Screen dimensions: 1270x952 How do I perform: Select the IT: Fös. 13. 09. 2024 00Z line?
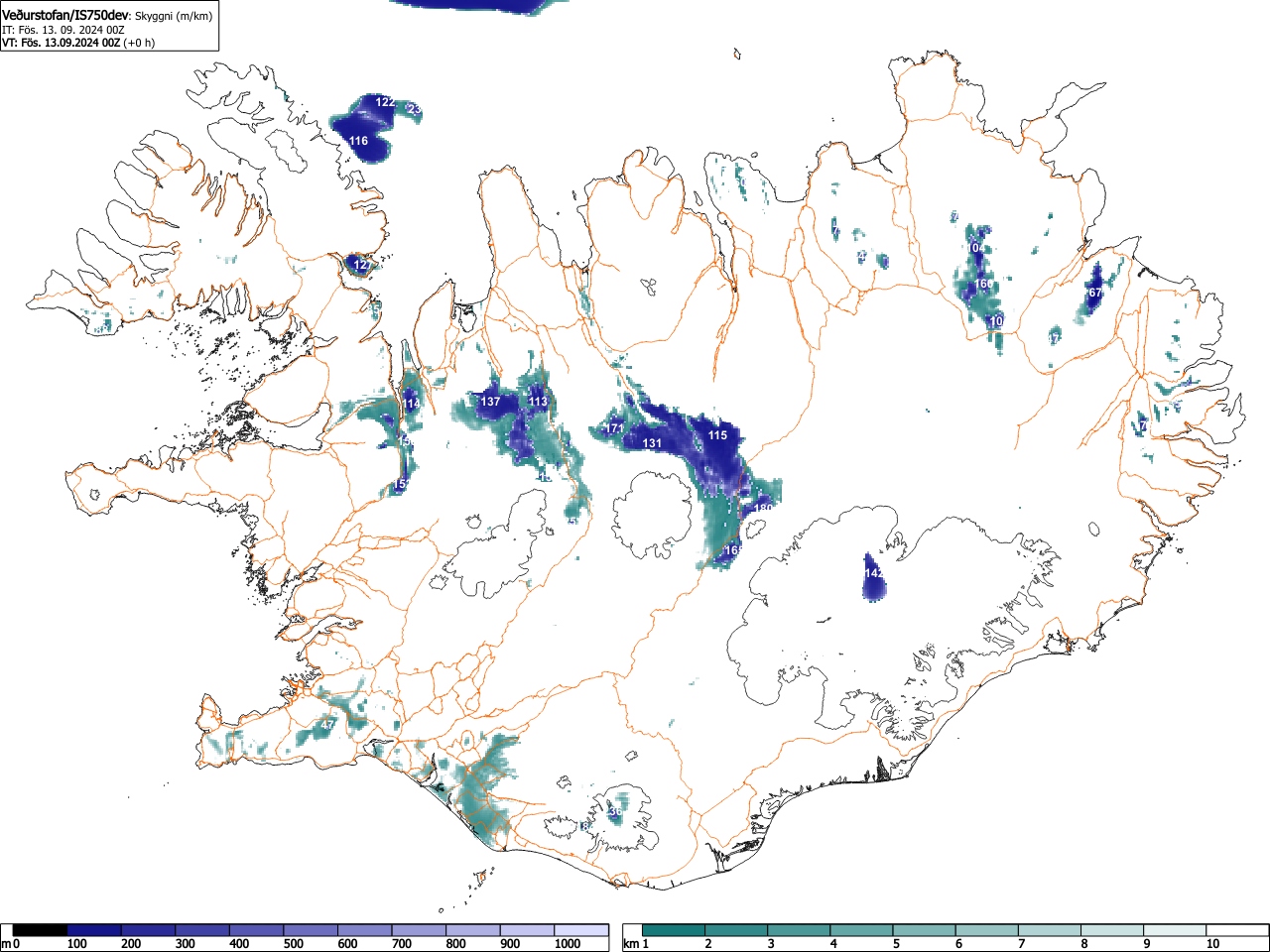click(x=63, y=30)
